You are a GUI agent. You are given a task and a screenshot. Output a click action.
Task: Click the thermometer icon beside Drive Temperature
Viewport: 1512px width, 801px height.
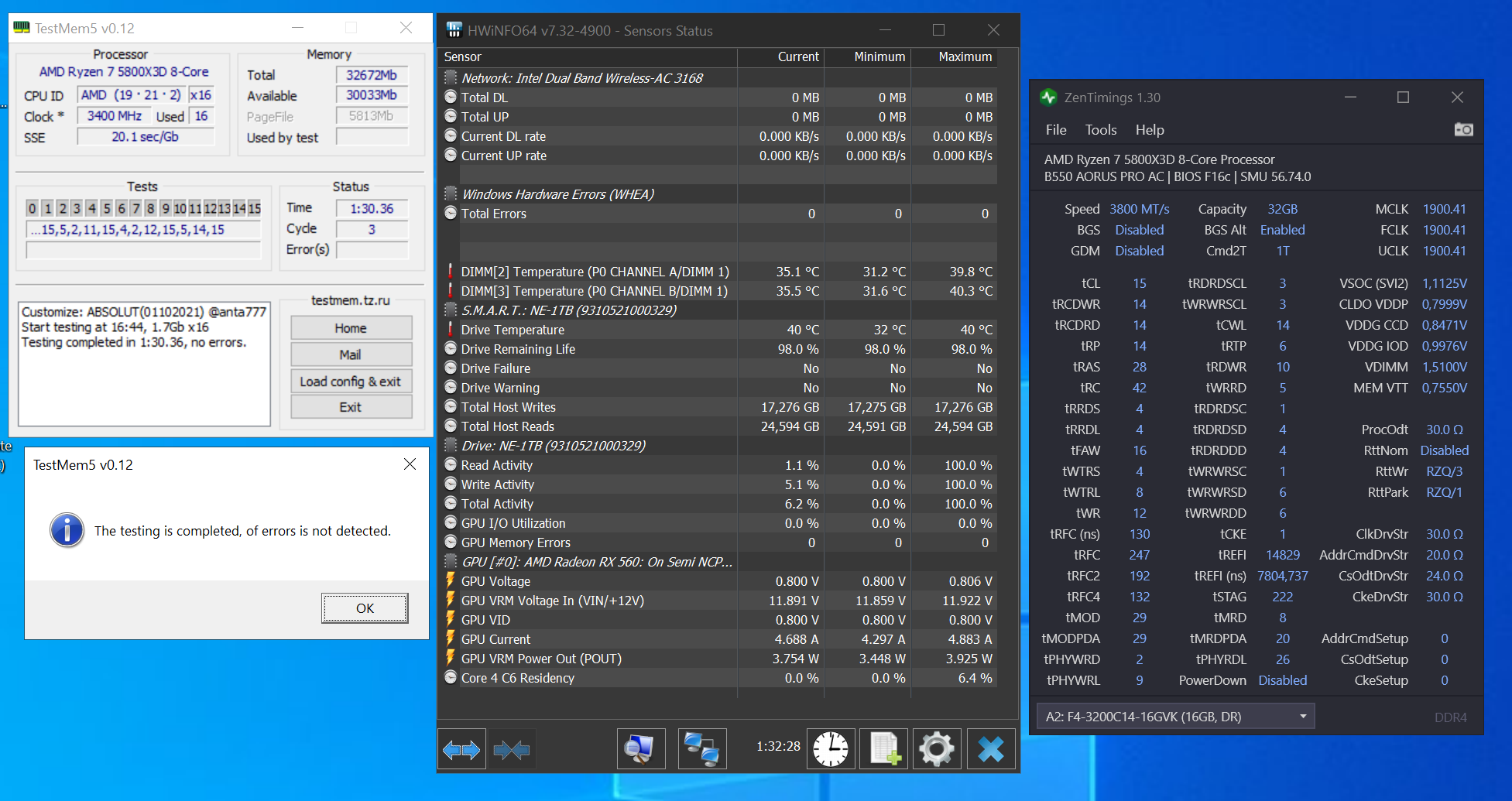(451, 330)
